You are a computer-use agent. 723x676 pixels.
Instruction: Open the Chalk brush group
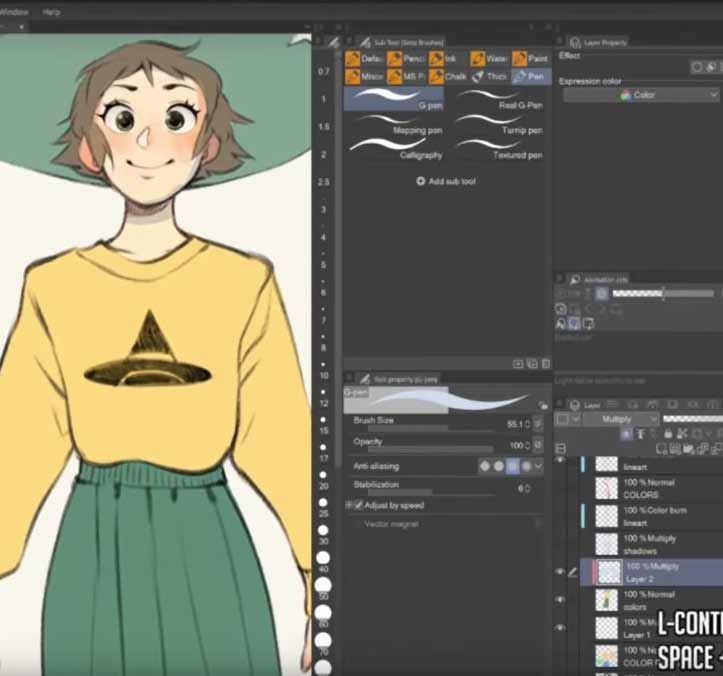pos(448,76)
